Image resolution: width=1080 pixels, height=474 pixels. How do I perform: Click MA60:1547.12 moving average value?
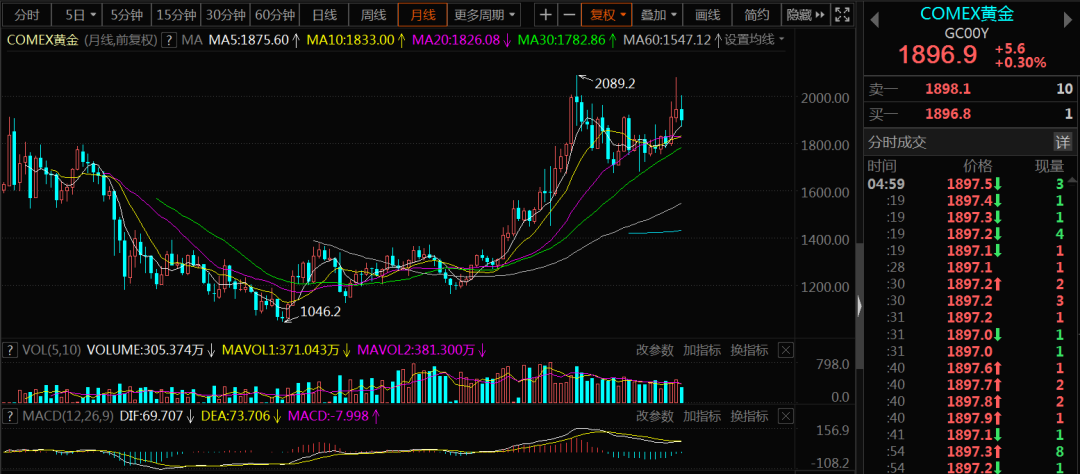[672, 40]
